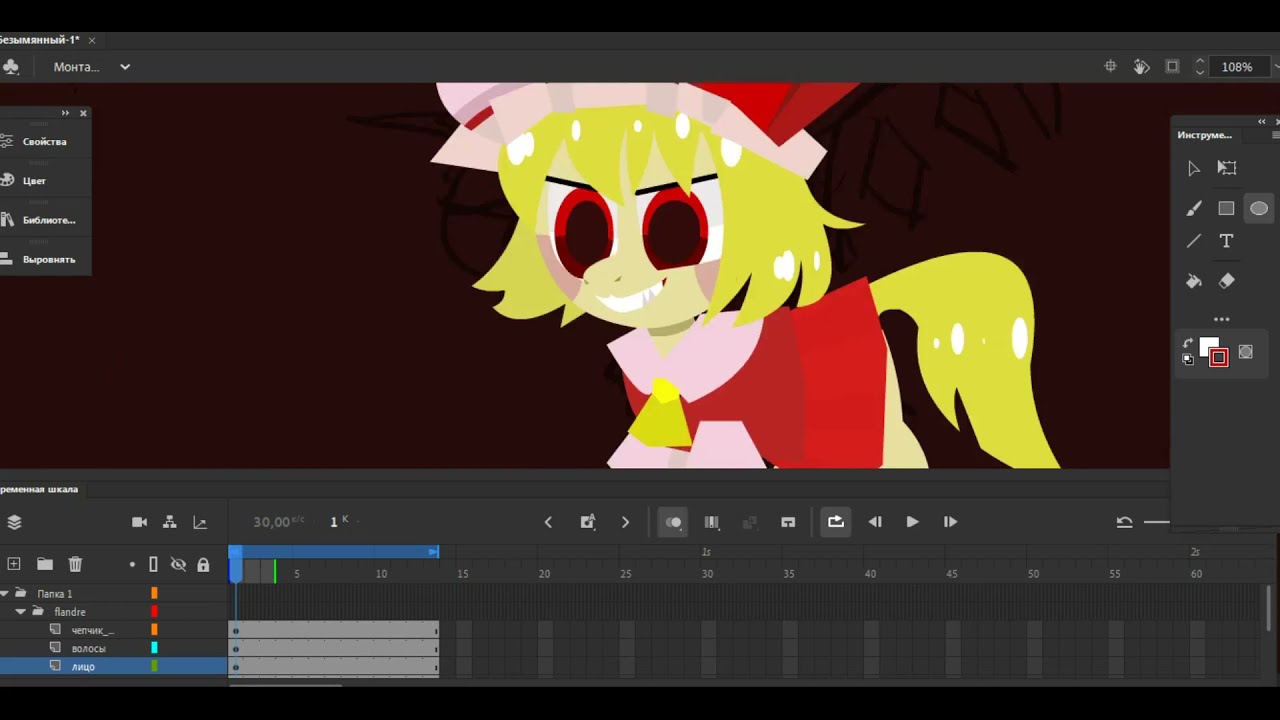Insert keyframe with the auto-keyframe icon
Image resolution: width=1280 pixels, height=720 pixels.
(x=587, y=522)
